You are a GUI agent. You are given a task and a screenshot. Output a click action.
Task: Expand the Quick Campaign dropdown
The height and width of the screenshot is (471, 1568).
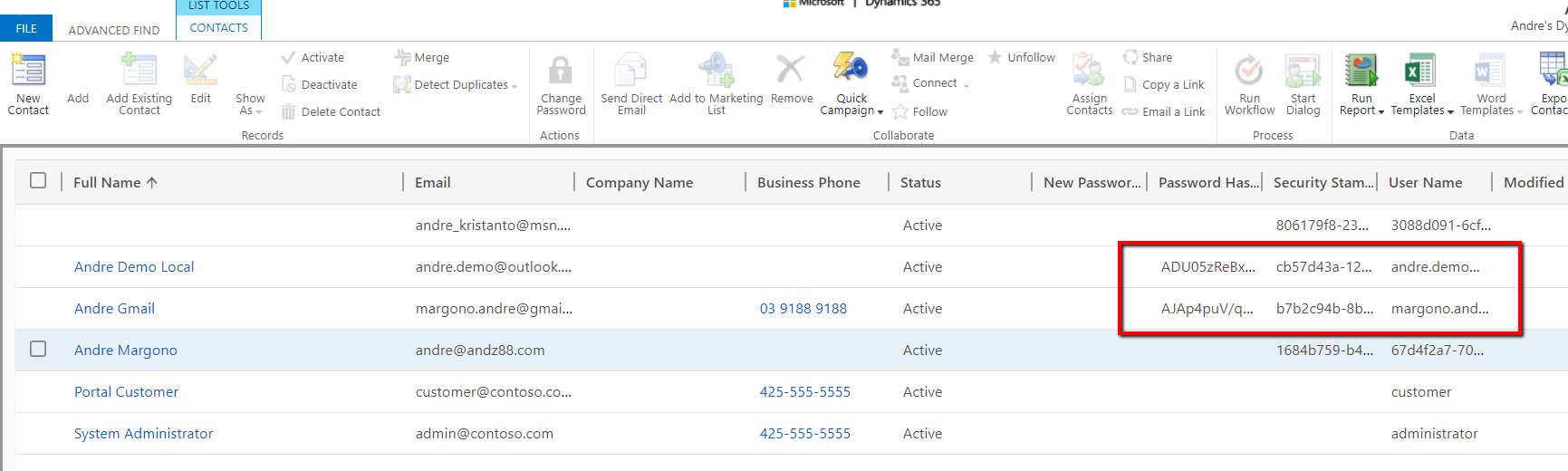point(851,111)
